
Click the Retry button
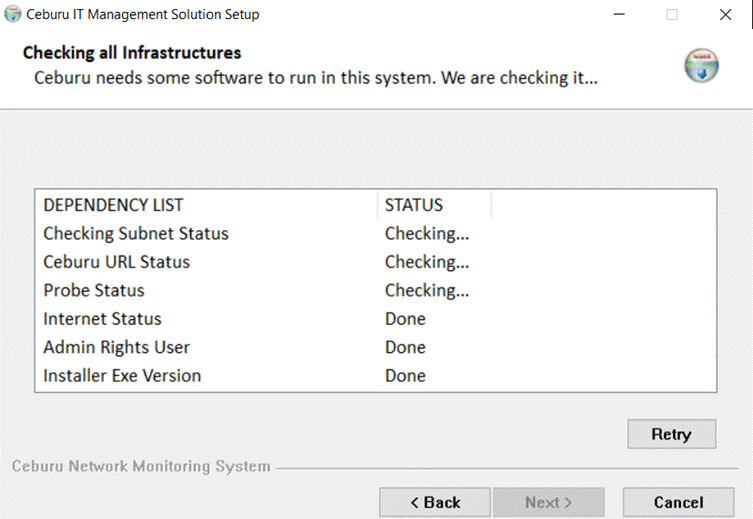tap(671, 434)
